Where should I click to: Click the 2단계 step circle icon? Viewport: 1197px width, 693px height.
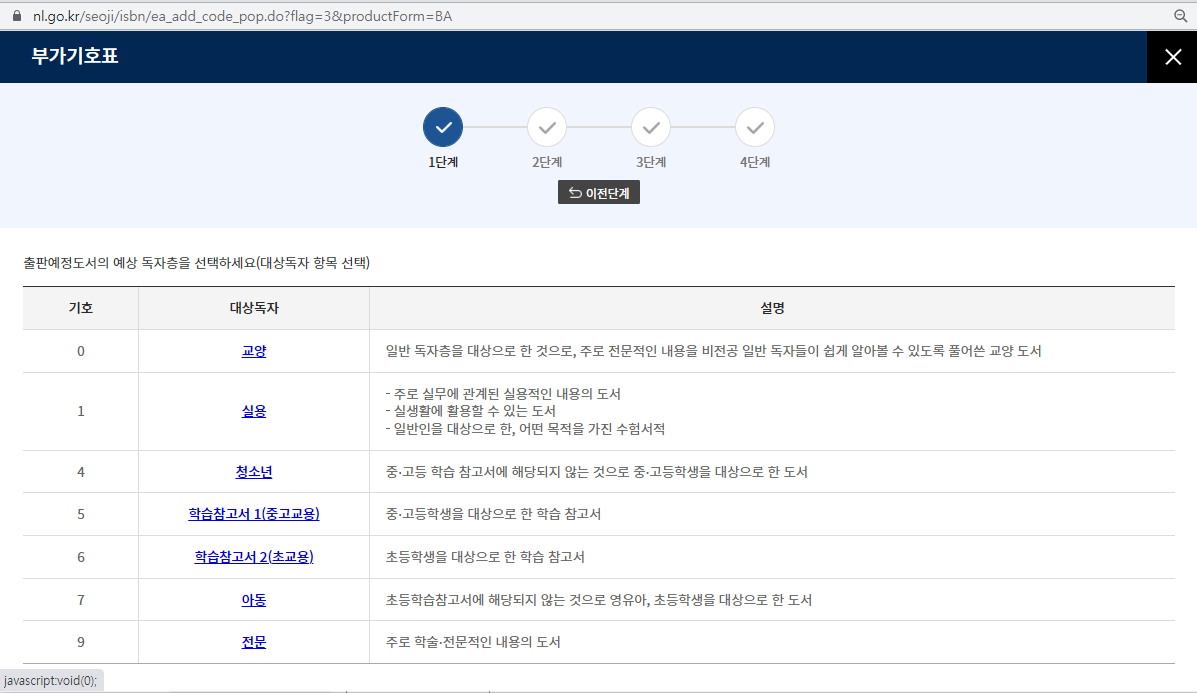point(547,127)
